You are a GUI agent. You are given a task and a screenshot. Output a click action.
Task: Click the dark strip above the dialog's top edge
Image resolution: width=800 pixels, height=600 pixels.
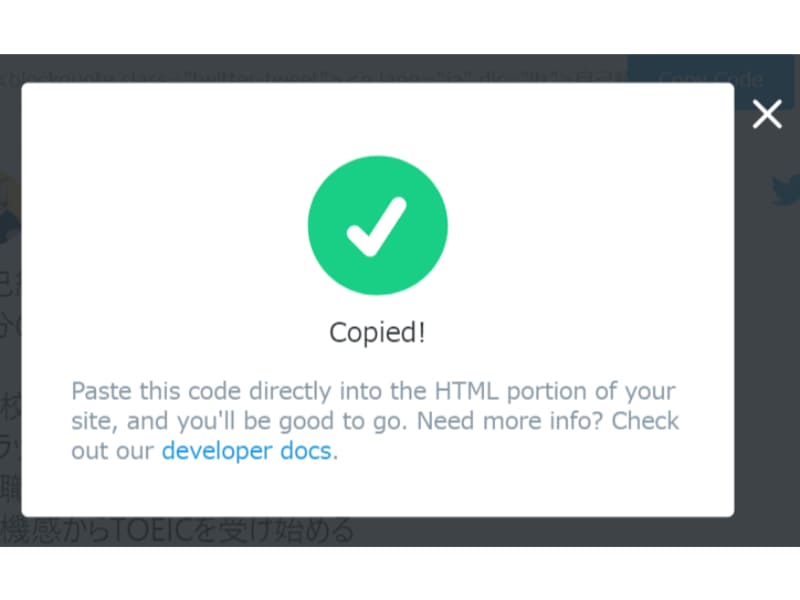tap(314, 68)
